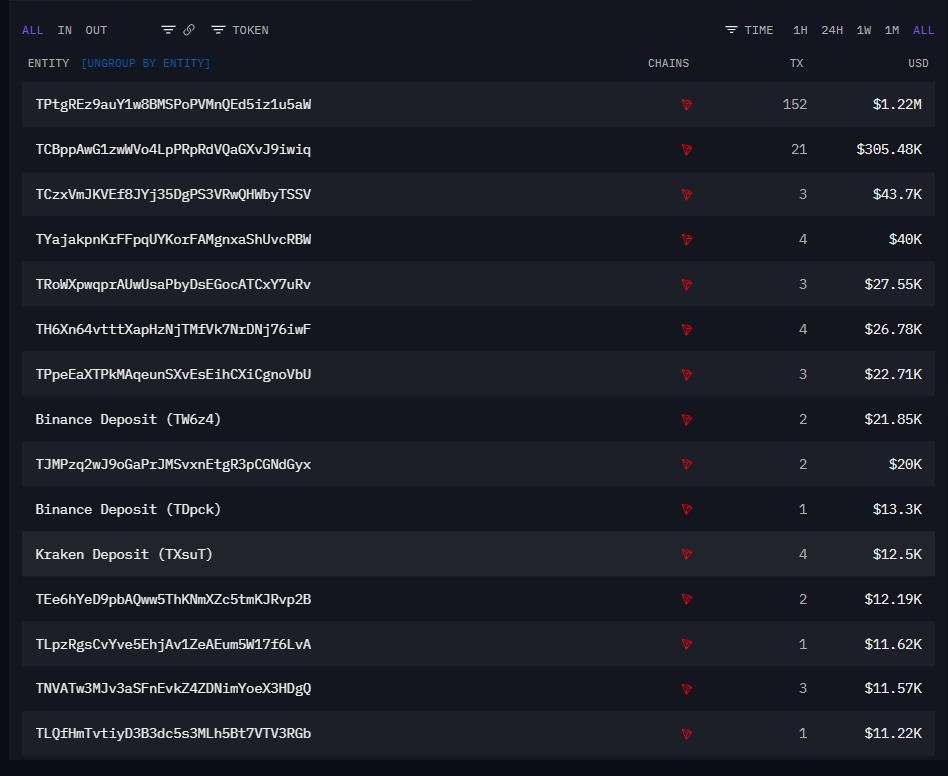Open address TYajakpnKrFFpqUYKorFAMgnxaShUvcRBW
This screenshot has width=948, height=776.
coord(173,239)
